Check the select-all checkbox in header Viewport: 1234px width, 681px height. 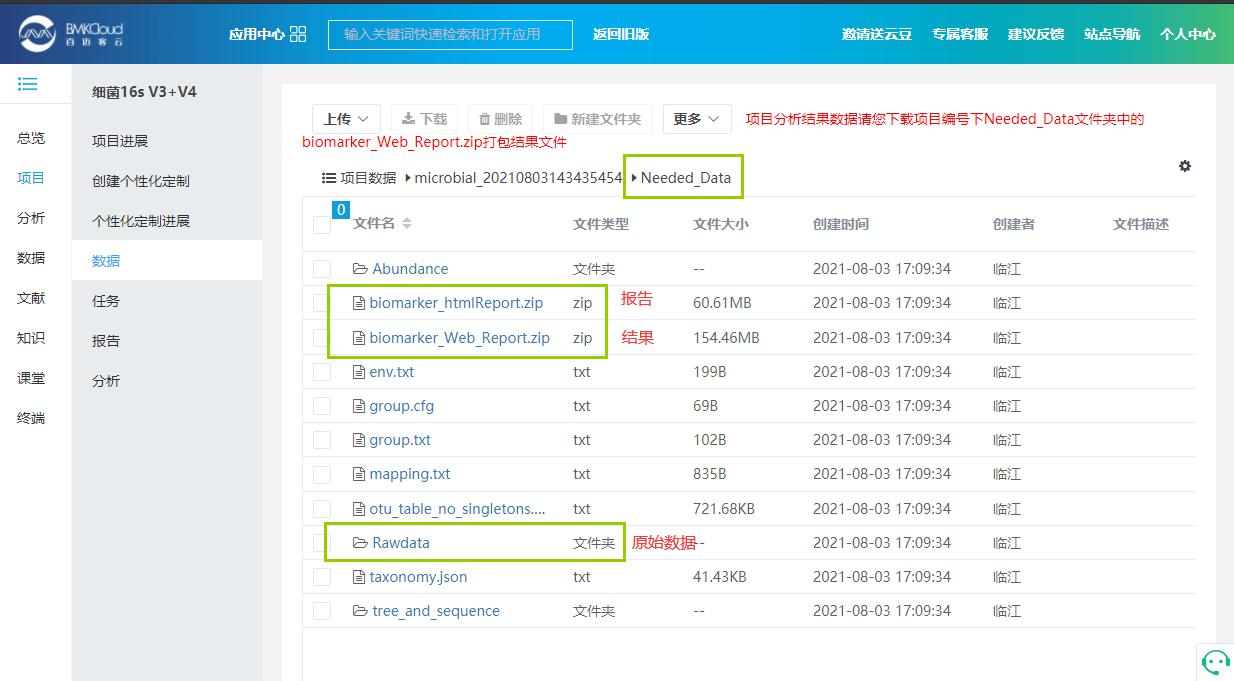[322, 225]
